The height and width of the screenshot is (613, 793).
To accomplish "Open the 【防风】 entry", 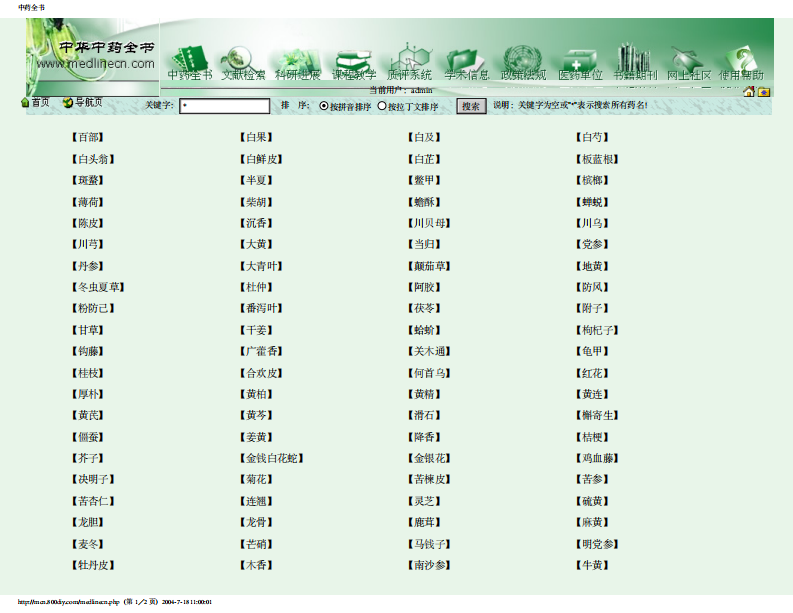I will click(592, 287).
